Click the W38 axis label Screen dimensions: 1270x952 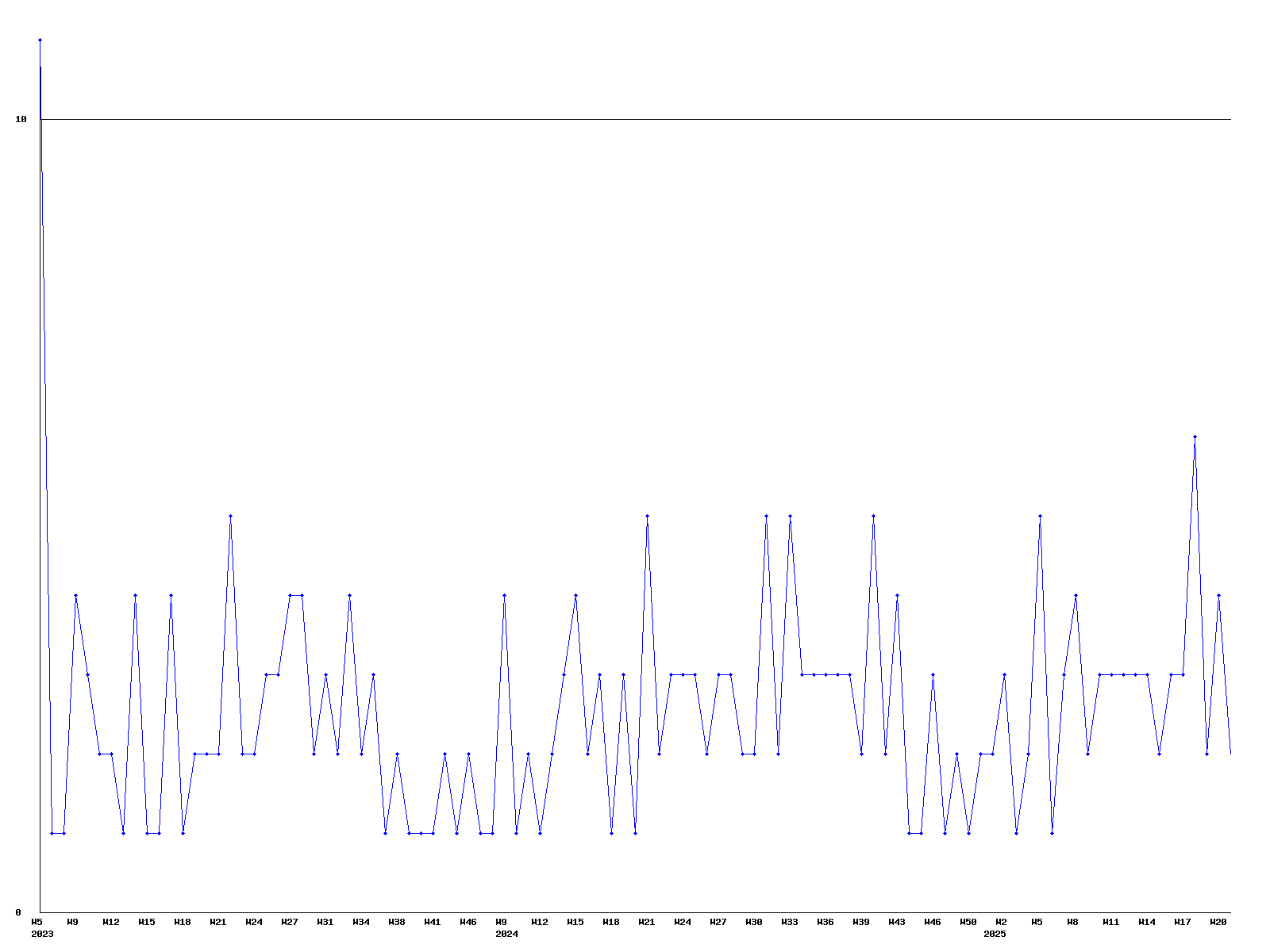tap(397, 922)
